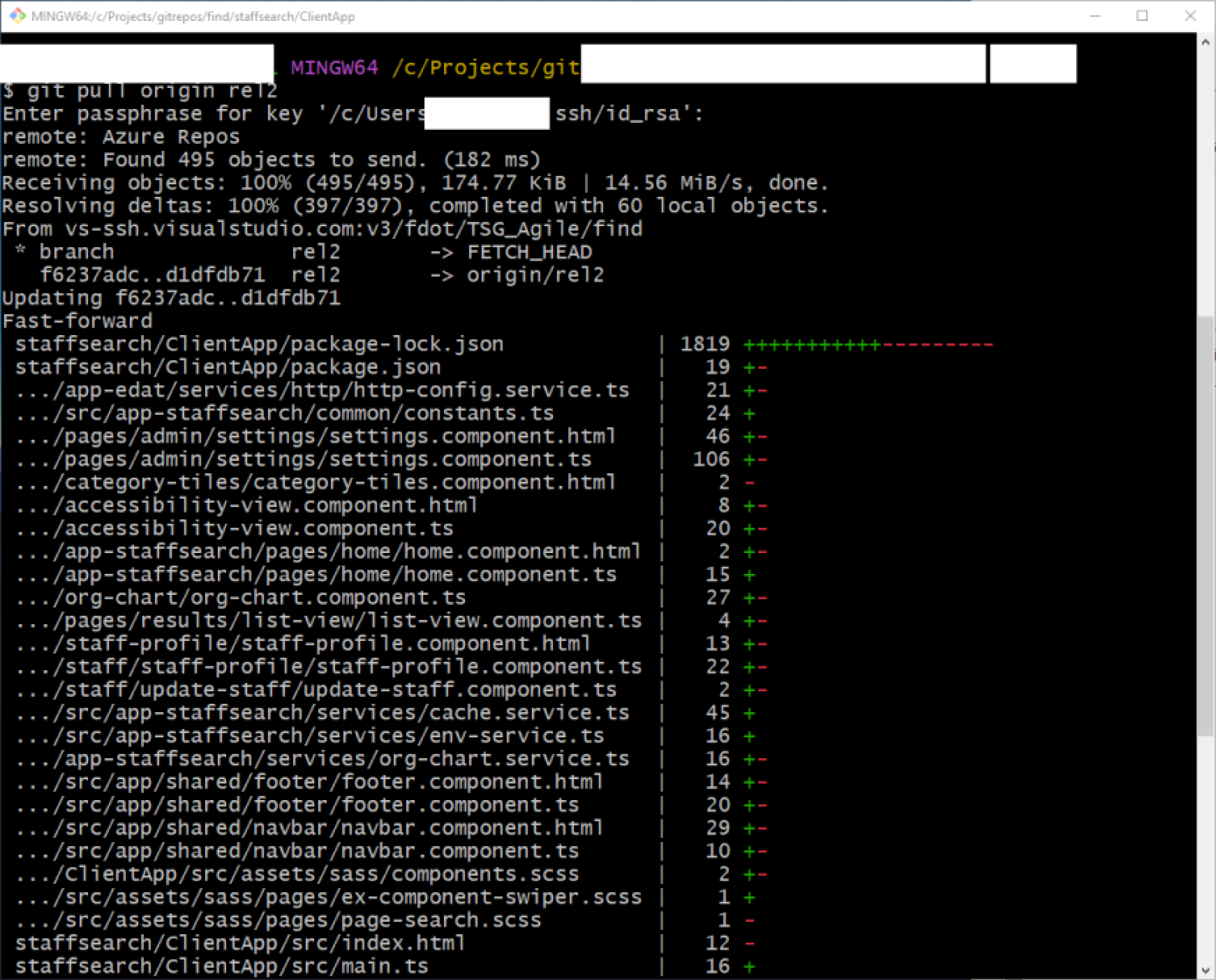
Task: Click the green-red diffstat bar for package-lock.json
Action: click(x=868, y=345)
